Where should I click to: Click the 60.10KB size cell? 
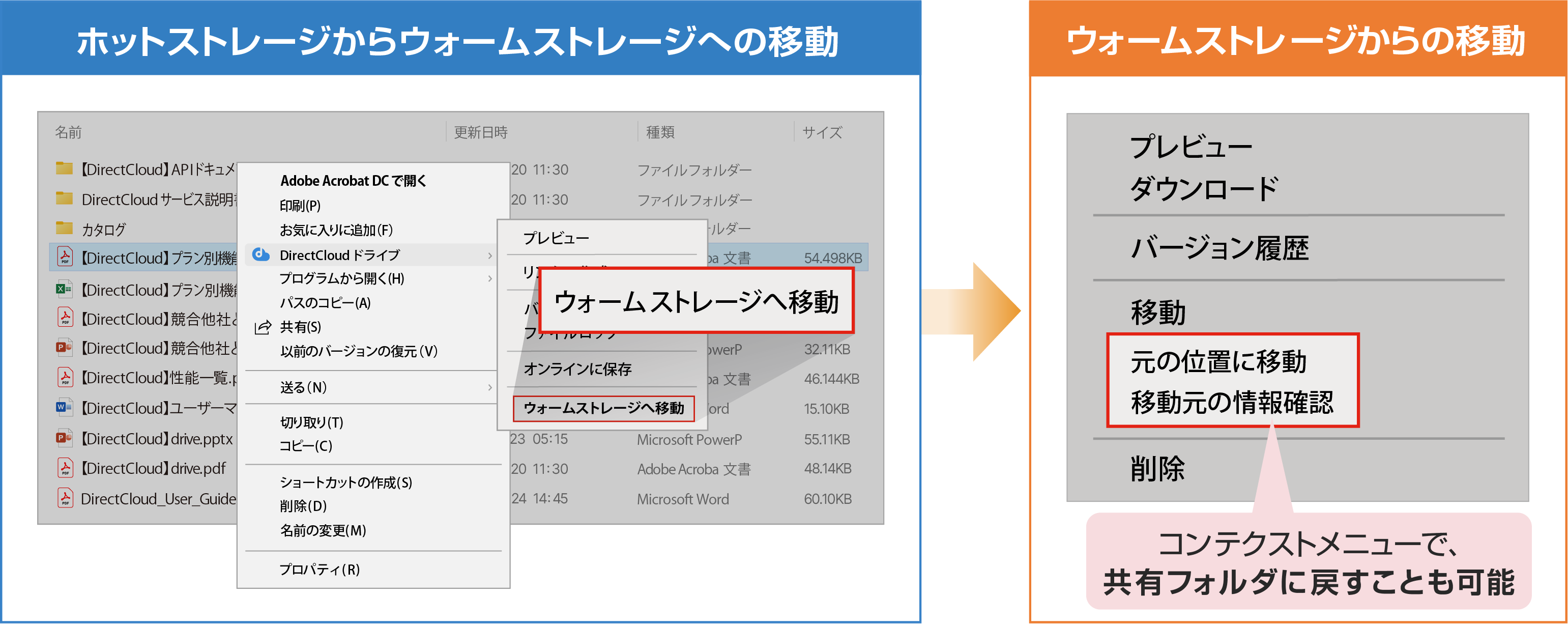pos(827,499)
